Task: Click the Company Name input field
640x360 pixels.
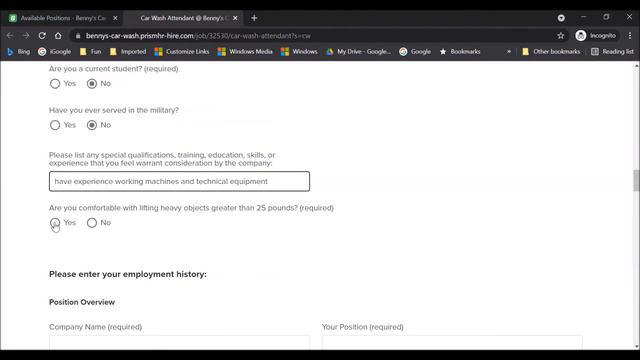Action: pyautogui.click(x=180, y=342)
